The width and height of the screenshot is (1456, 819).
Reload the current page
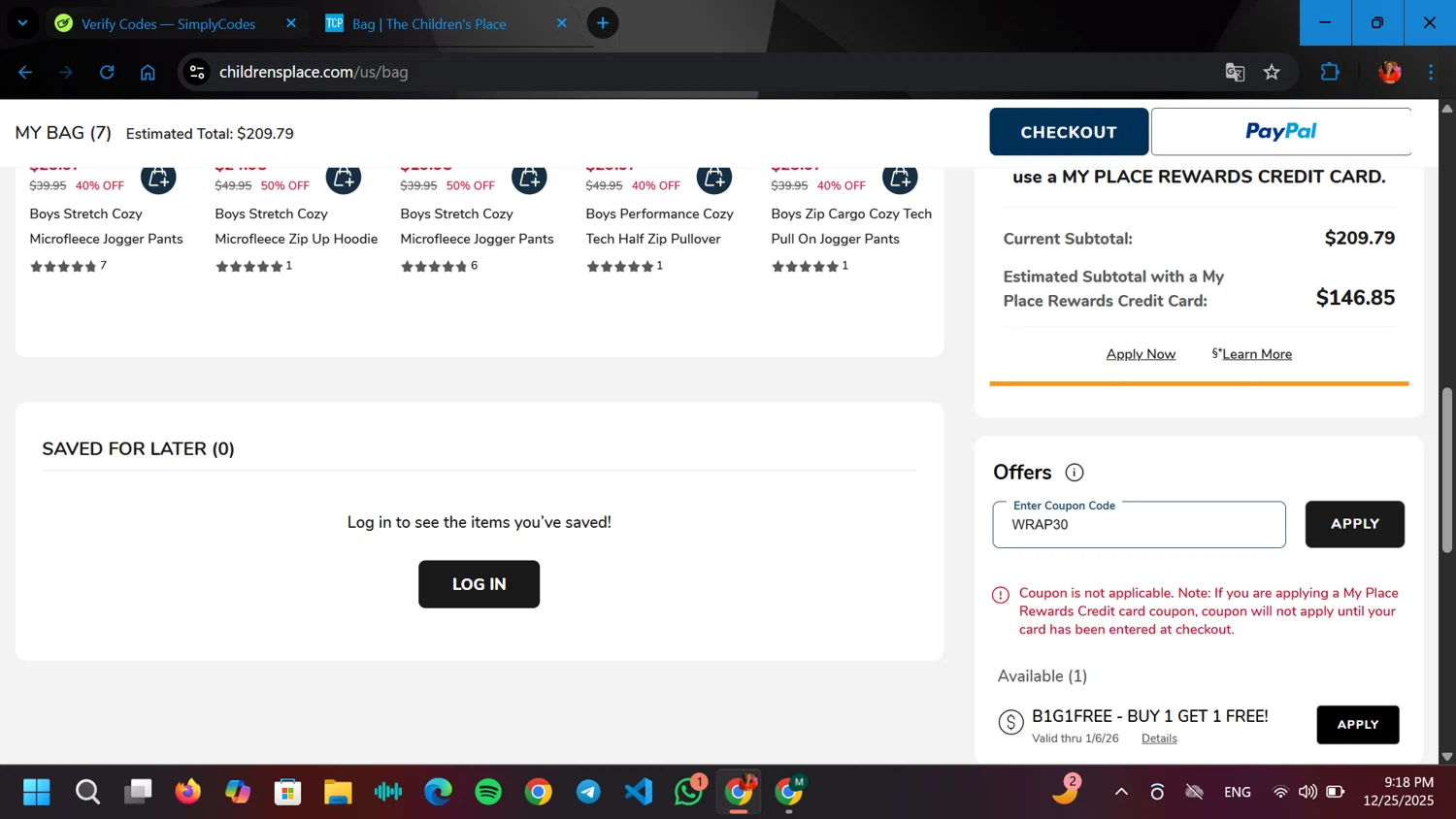(107, 72)
